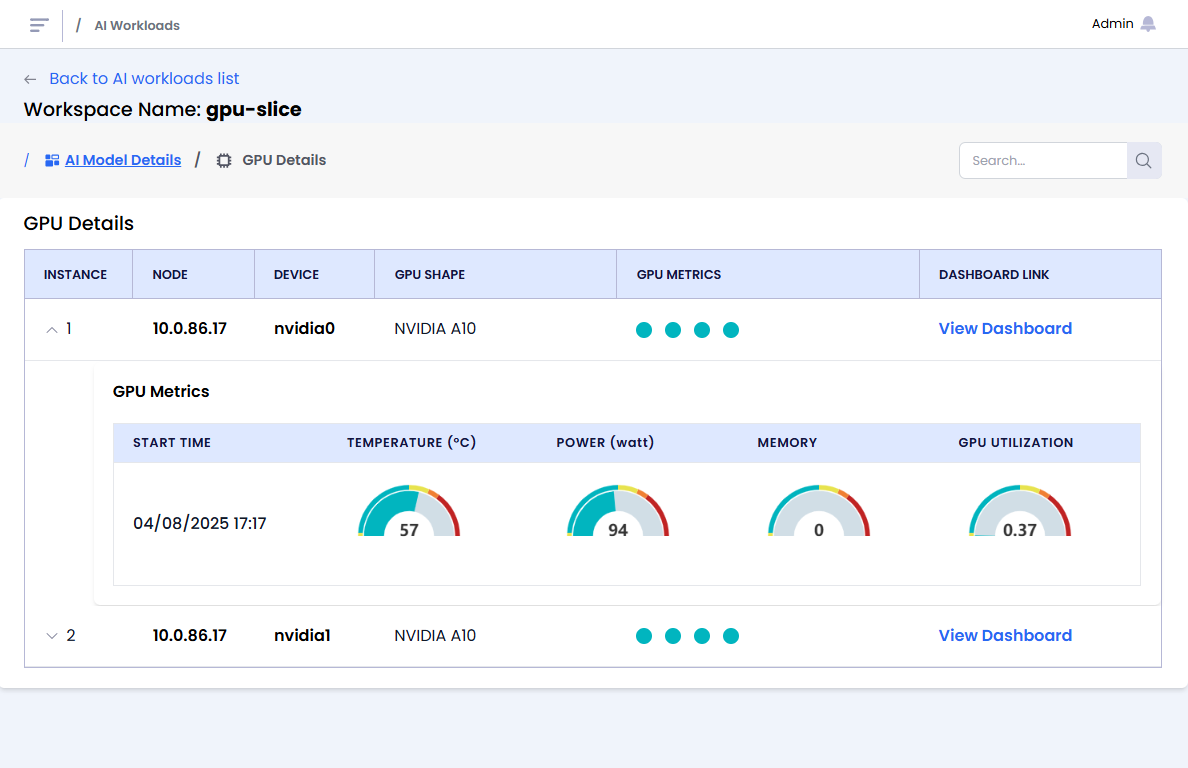Screen dimensions: 1188x768
Task: Click last GPU metrics dot for nvidia1
Action: 731,636
